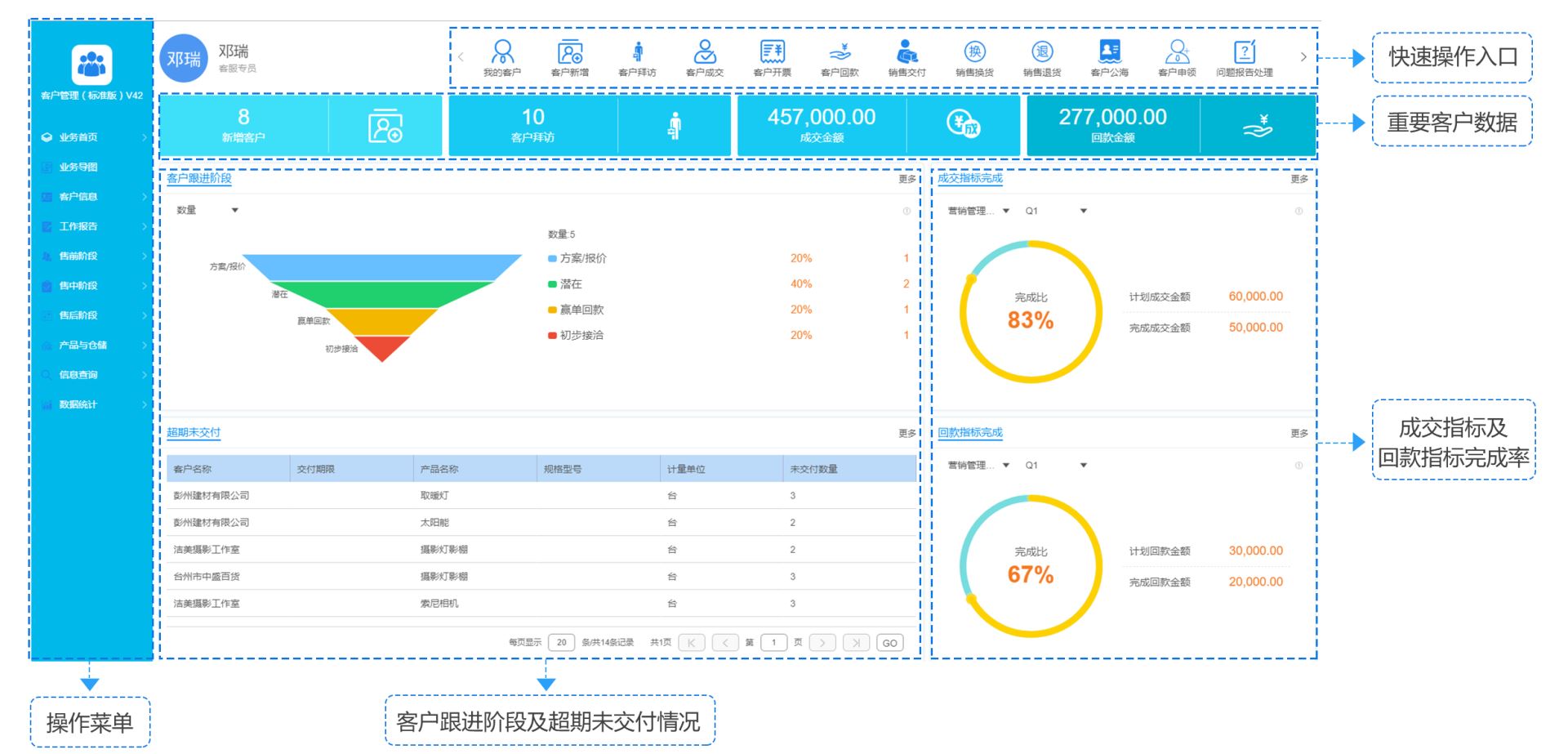1568x754 pixels.
Task: Click the 客户新增 icon in toolbar
Action: click(570, 54)
